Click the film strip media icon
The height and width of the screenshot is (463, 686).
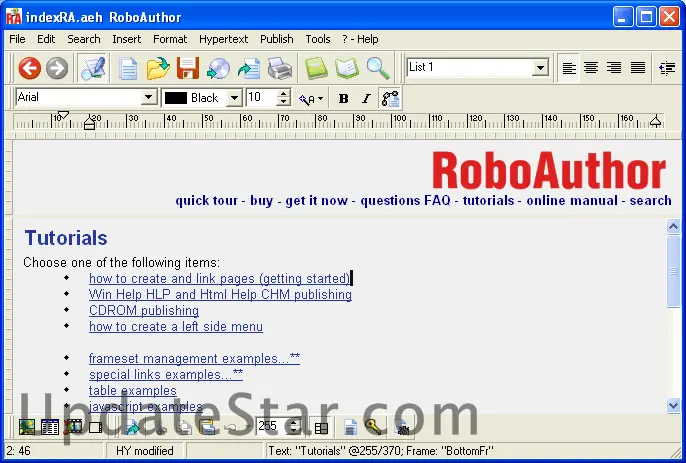[x=73, y=427]
